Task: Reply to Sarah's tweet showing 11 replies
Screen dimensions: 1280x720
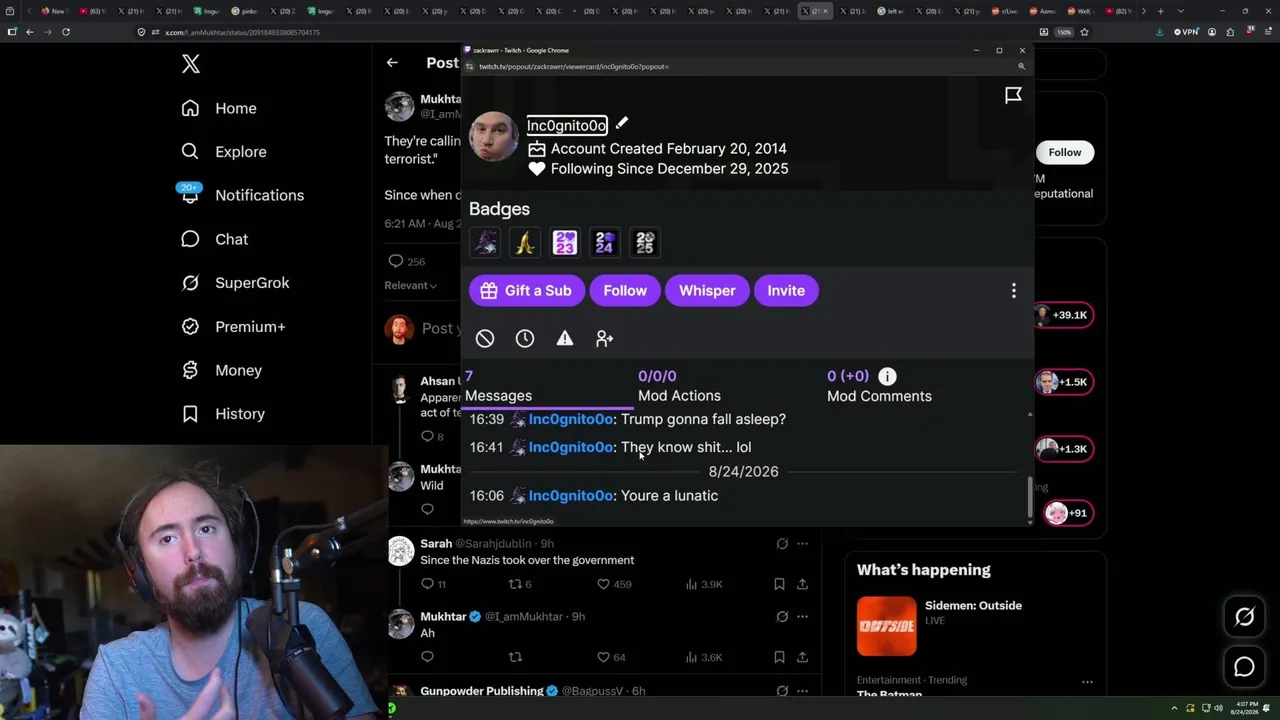Action: pos(433,584)
